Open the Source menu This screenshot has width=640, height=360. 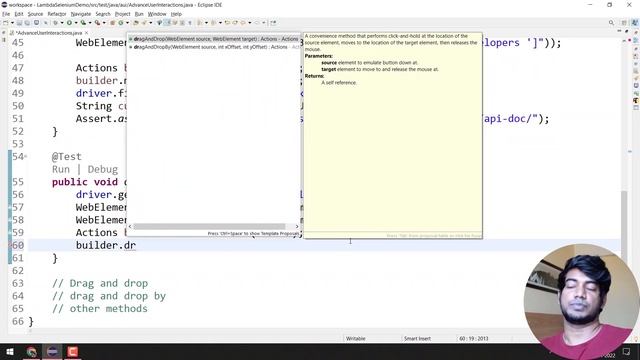tap(35, 14)
